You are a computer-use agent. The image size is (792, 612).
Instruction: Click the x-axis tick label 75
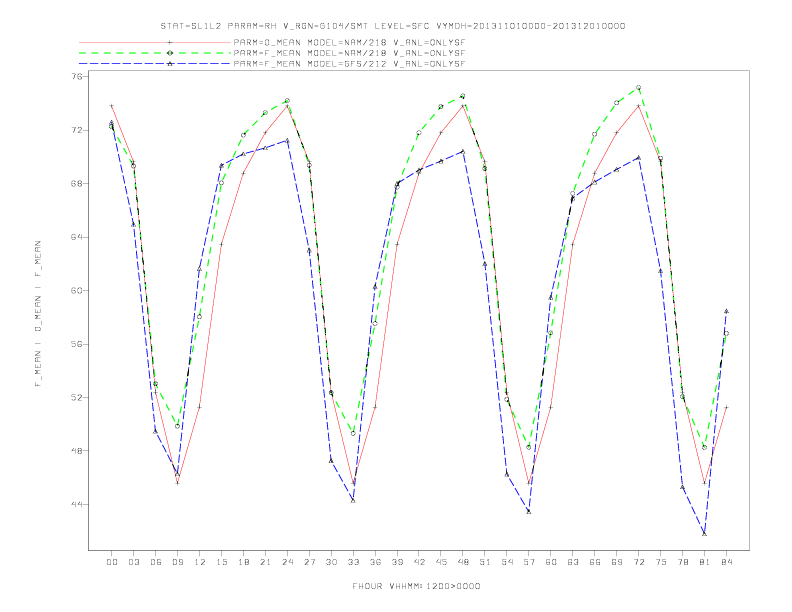click(x=661, y=562)
